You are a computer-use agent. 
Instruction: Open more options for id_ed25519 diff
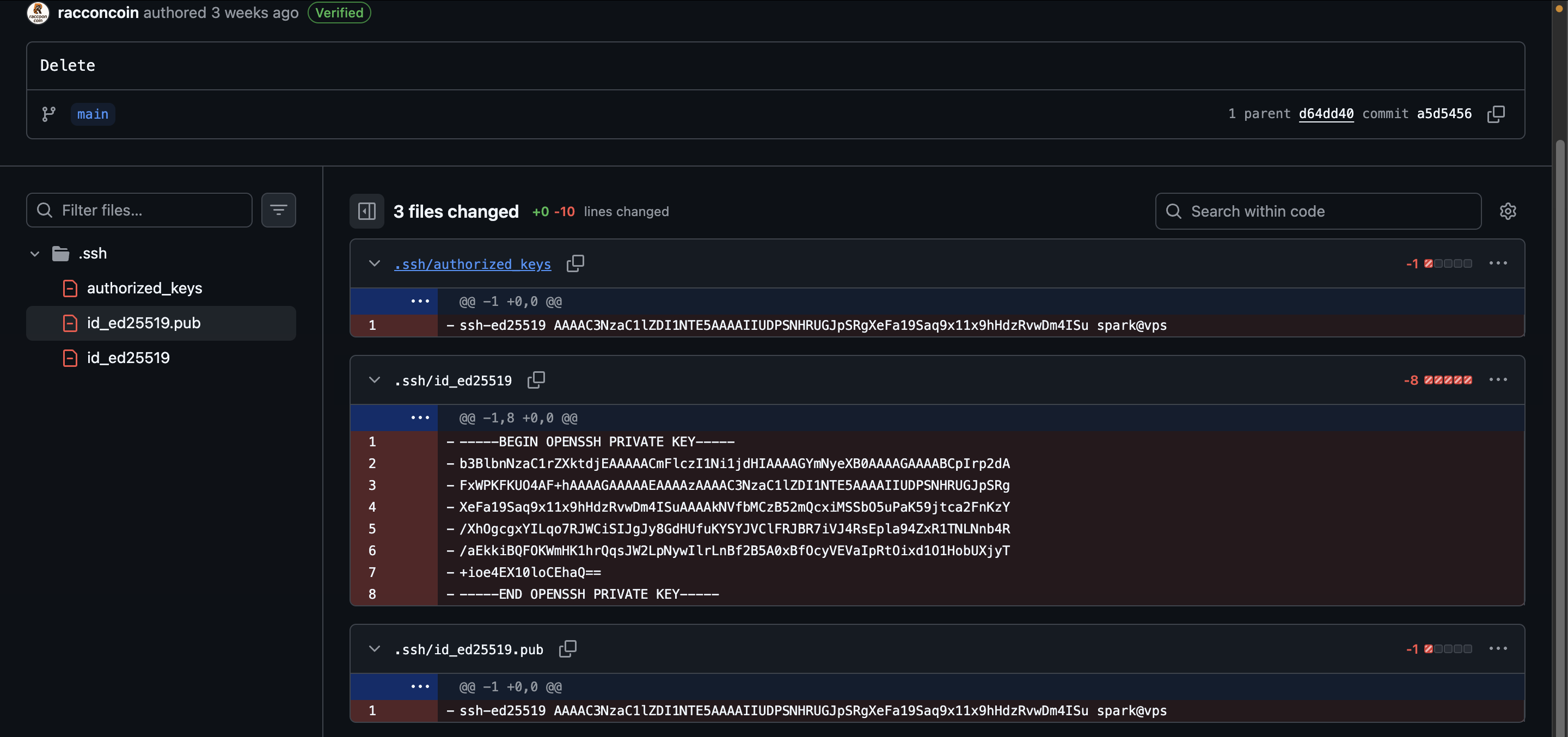pyautogui.click(x=1497, y=380)
